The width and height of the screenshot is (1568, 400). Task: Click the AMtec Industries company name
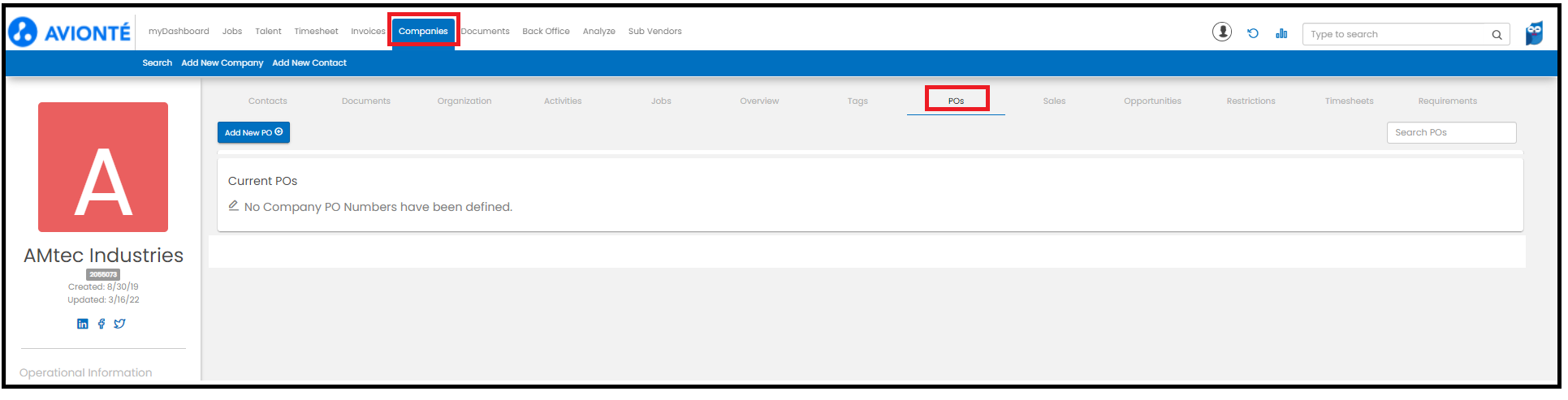[x=103, y=256]
